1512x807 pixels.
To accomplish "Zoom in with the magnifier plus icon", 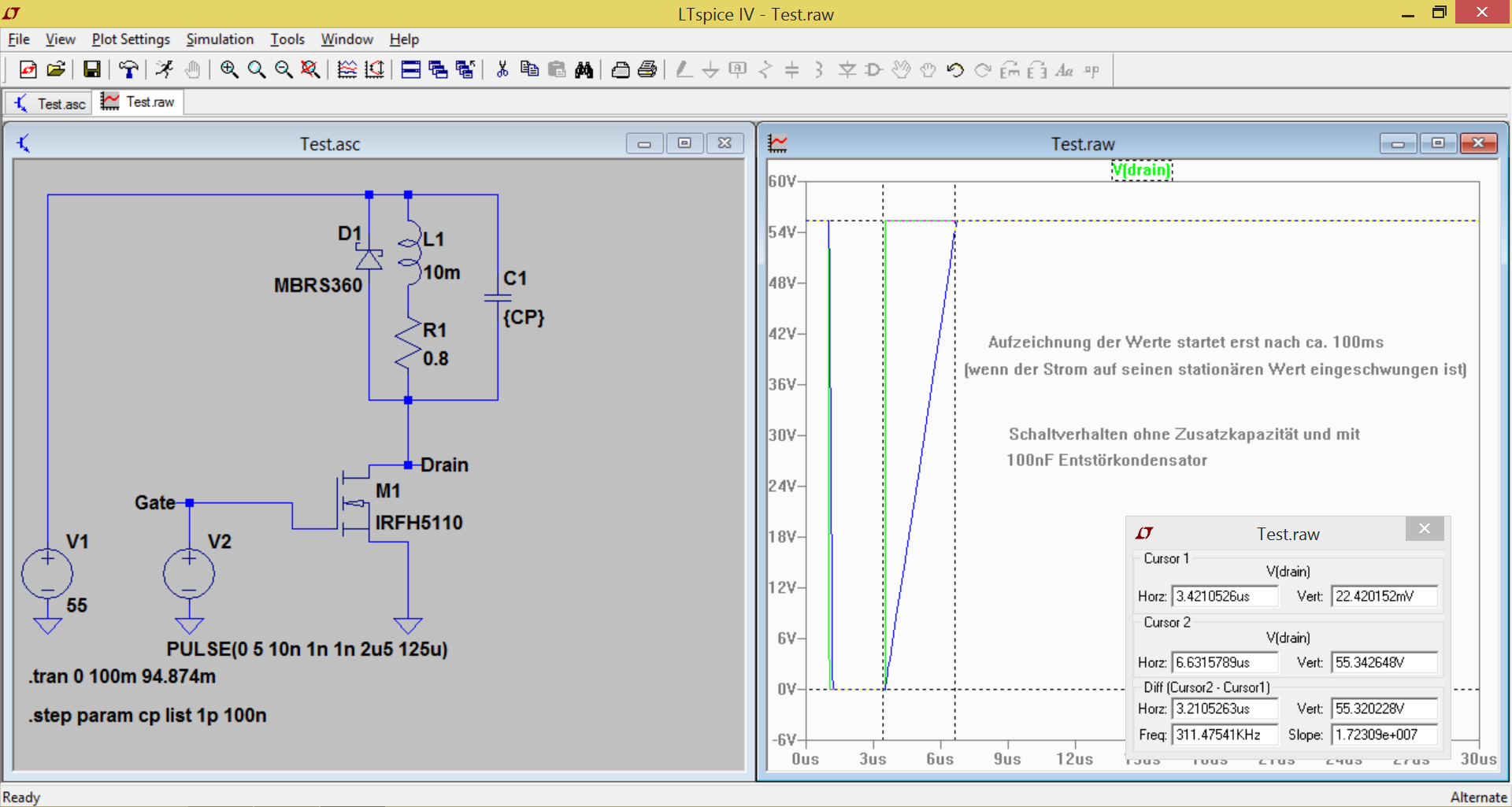I will (x=229, y=70).
